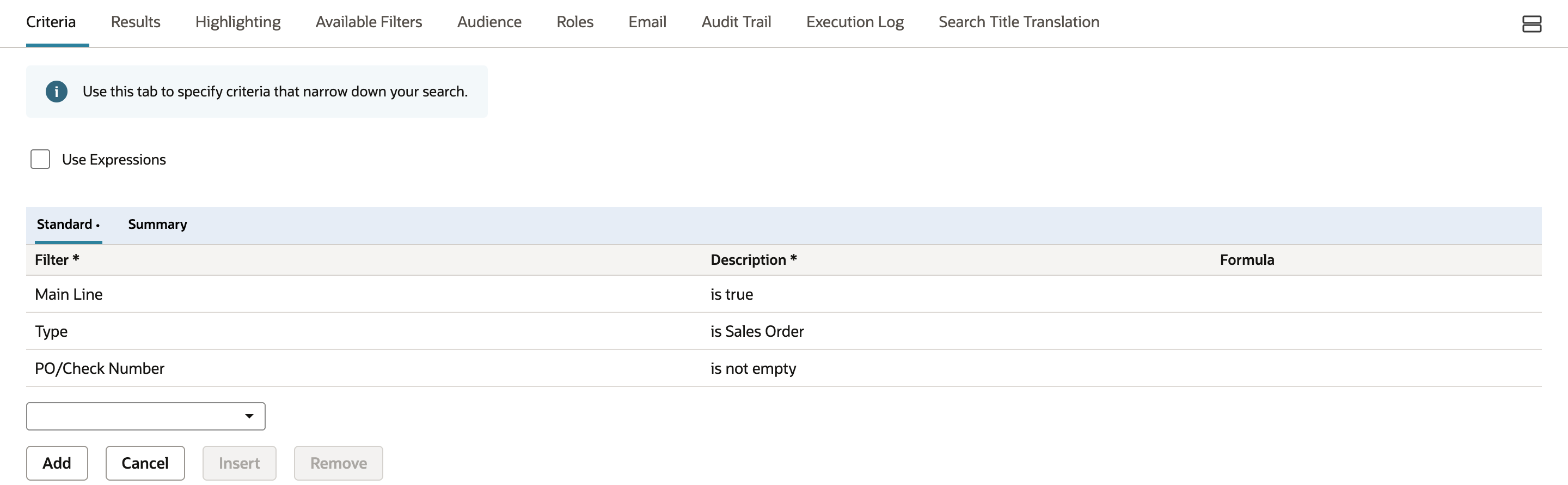Click the blue info icon

(57, 92)
